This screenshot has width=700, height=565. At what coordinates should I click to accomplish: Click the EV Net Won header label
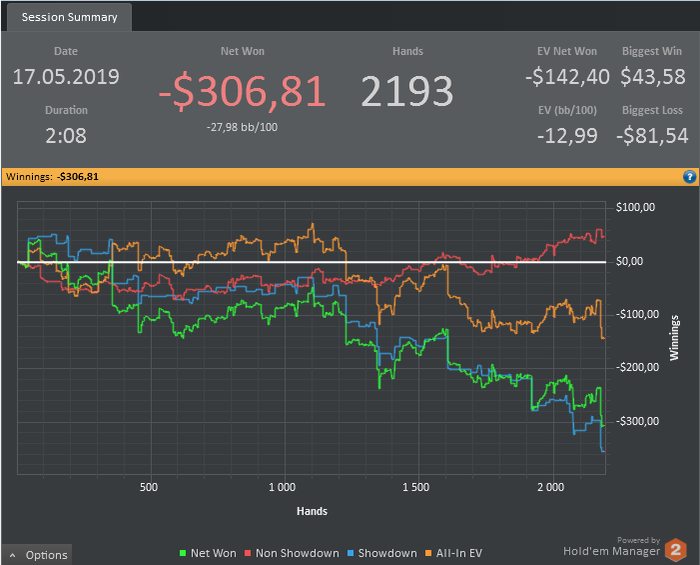coord(567,51)
